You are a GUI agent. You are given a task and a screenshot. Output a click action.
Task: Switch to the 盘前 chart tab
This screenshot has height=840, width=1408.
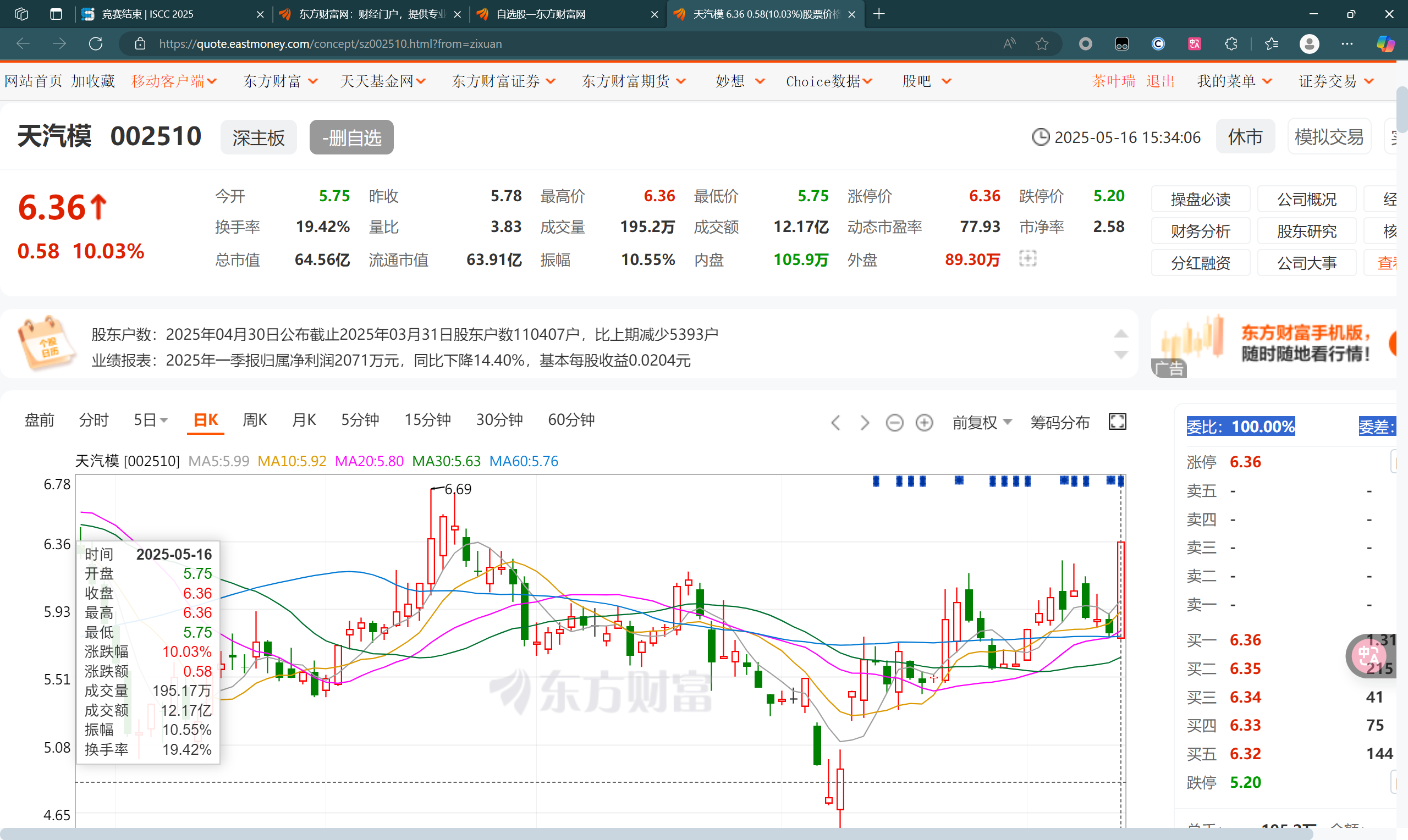point(39,420)
